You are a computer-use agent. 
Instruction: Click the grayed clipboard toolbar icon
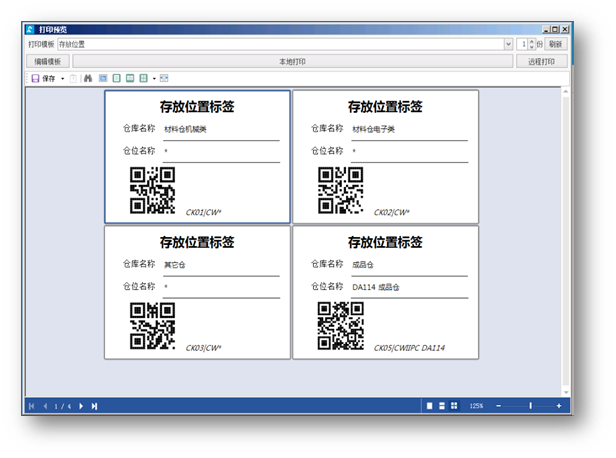[x=73, y=79]
